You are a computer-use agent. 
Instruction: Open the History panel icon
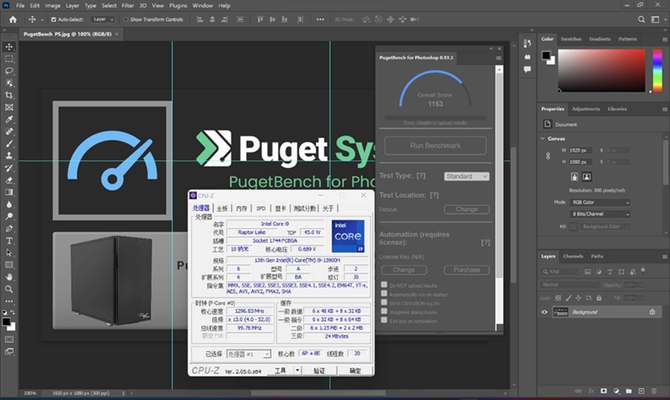(527, 44)
